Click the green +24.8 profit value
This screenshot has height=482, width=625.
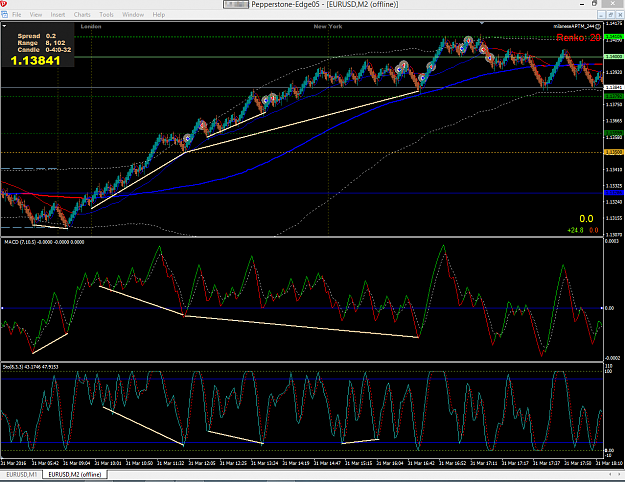coord(575,230)
